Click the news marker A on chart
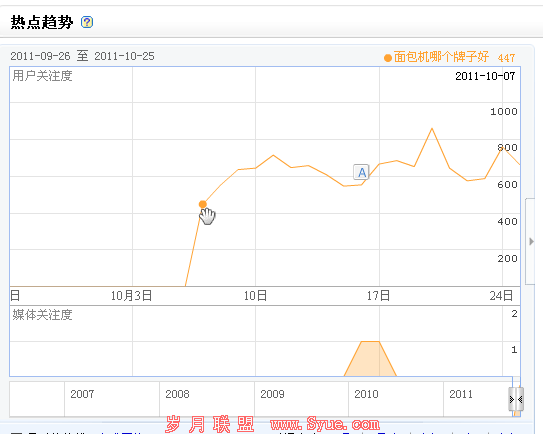The width and height of the screenshot is (543, 434). point(361,172)
